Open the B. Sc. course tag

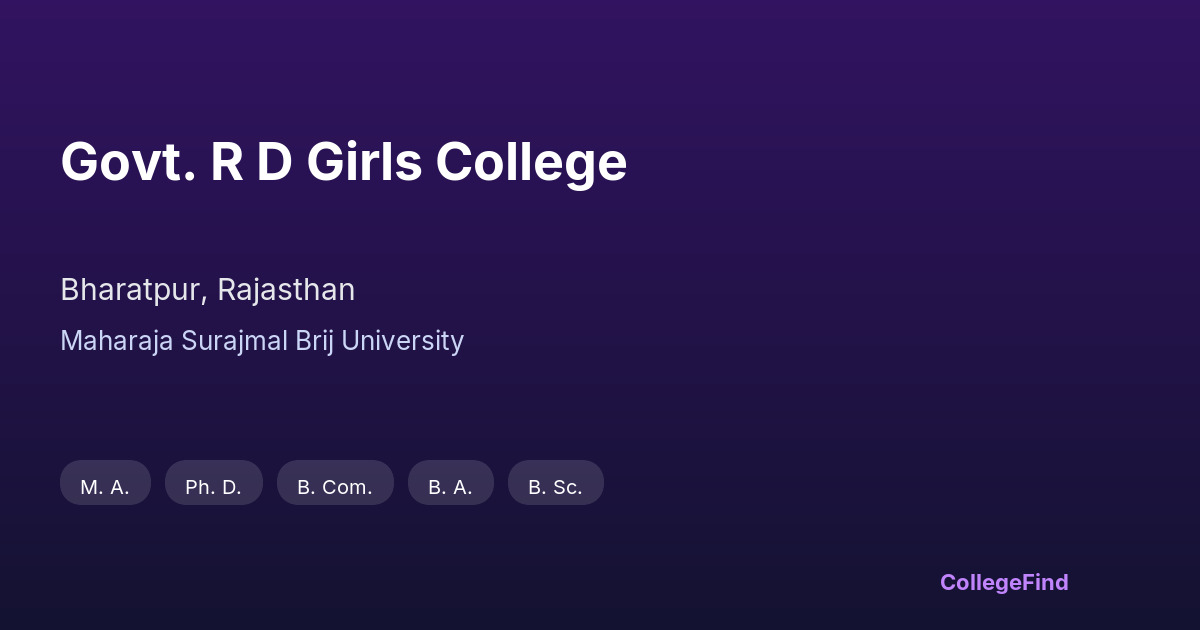(555, 487)
